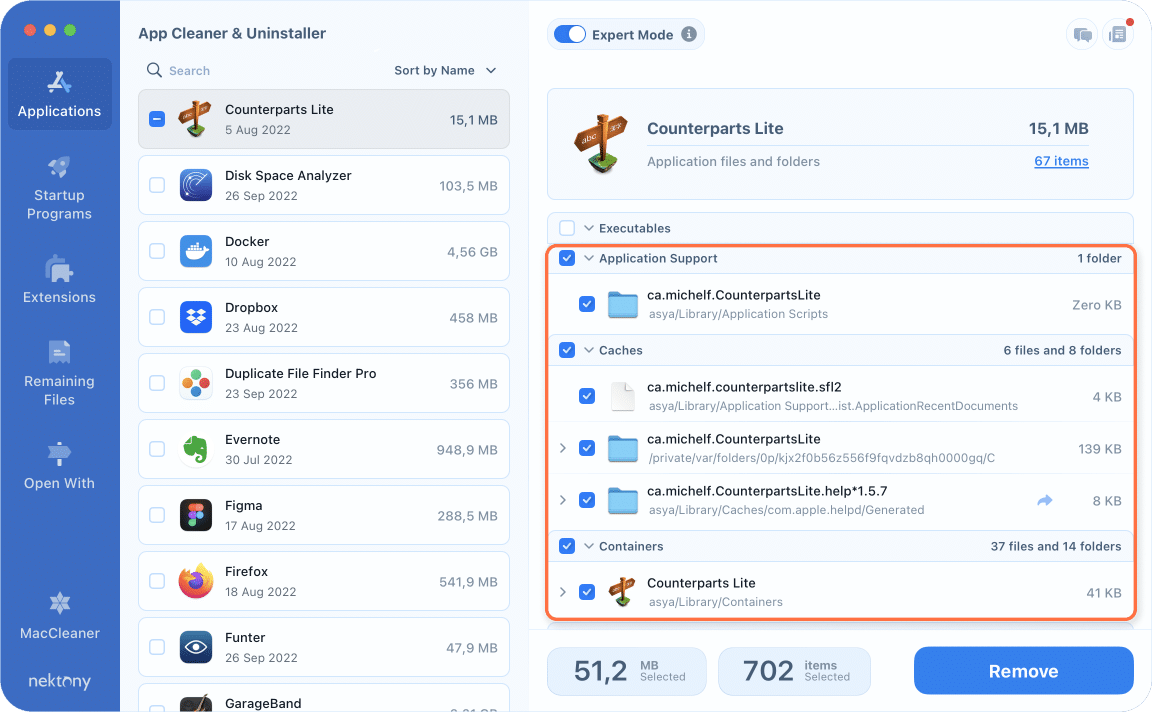Click the Evernote elephant icon
The image size is (1152, 712).
(x=196, y=450)
